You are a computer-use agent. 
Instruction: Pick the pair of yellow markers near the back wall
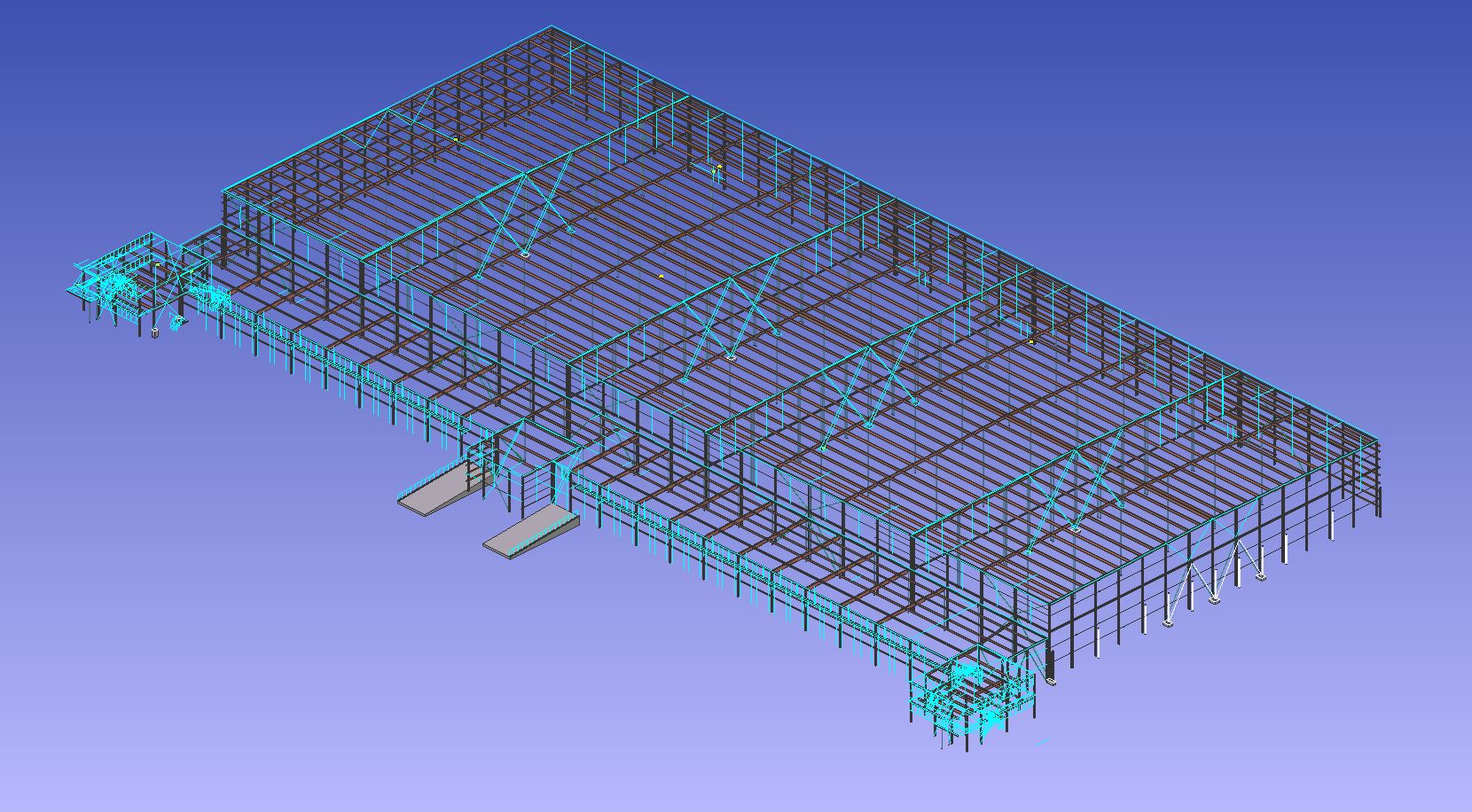716,168
